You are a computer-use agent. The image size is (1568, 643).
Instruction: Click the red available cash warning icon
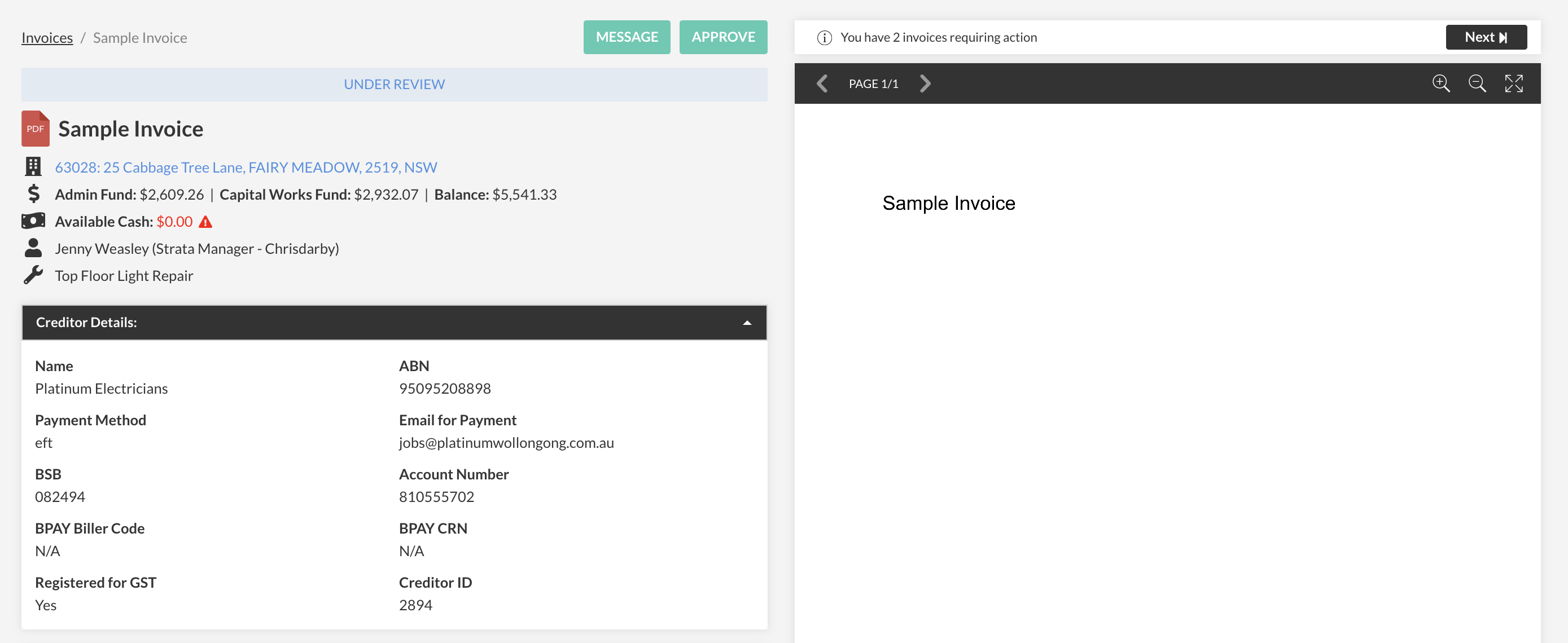[x=206, y=222]
